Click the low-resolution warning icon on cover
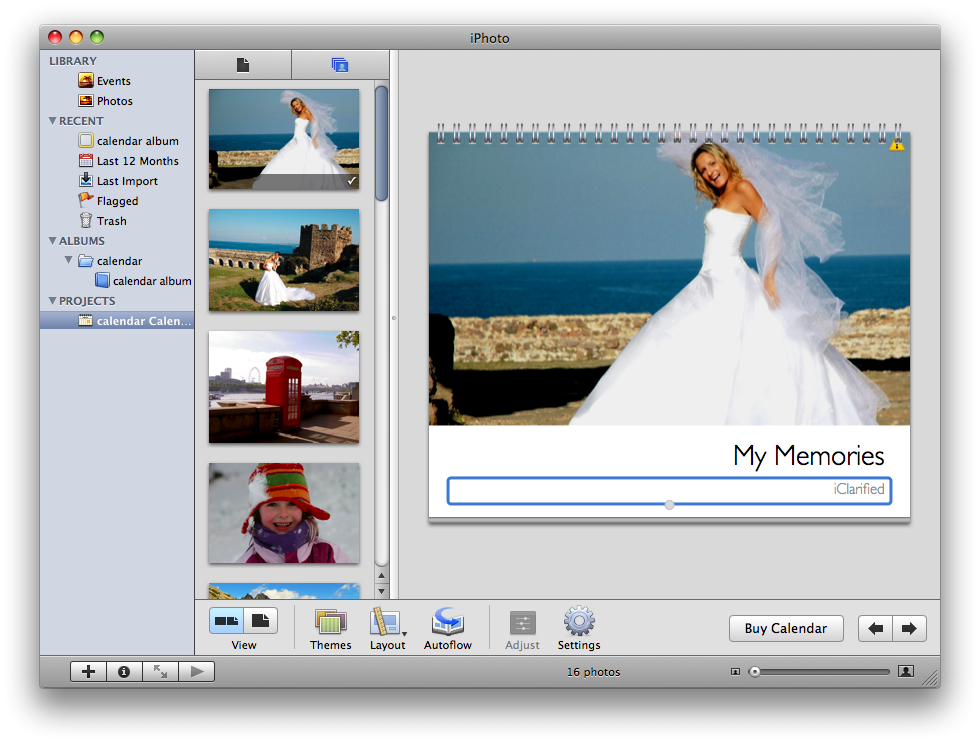This screenshot has width=980, height=743. (x=897, y=145)
